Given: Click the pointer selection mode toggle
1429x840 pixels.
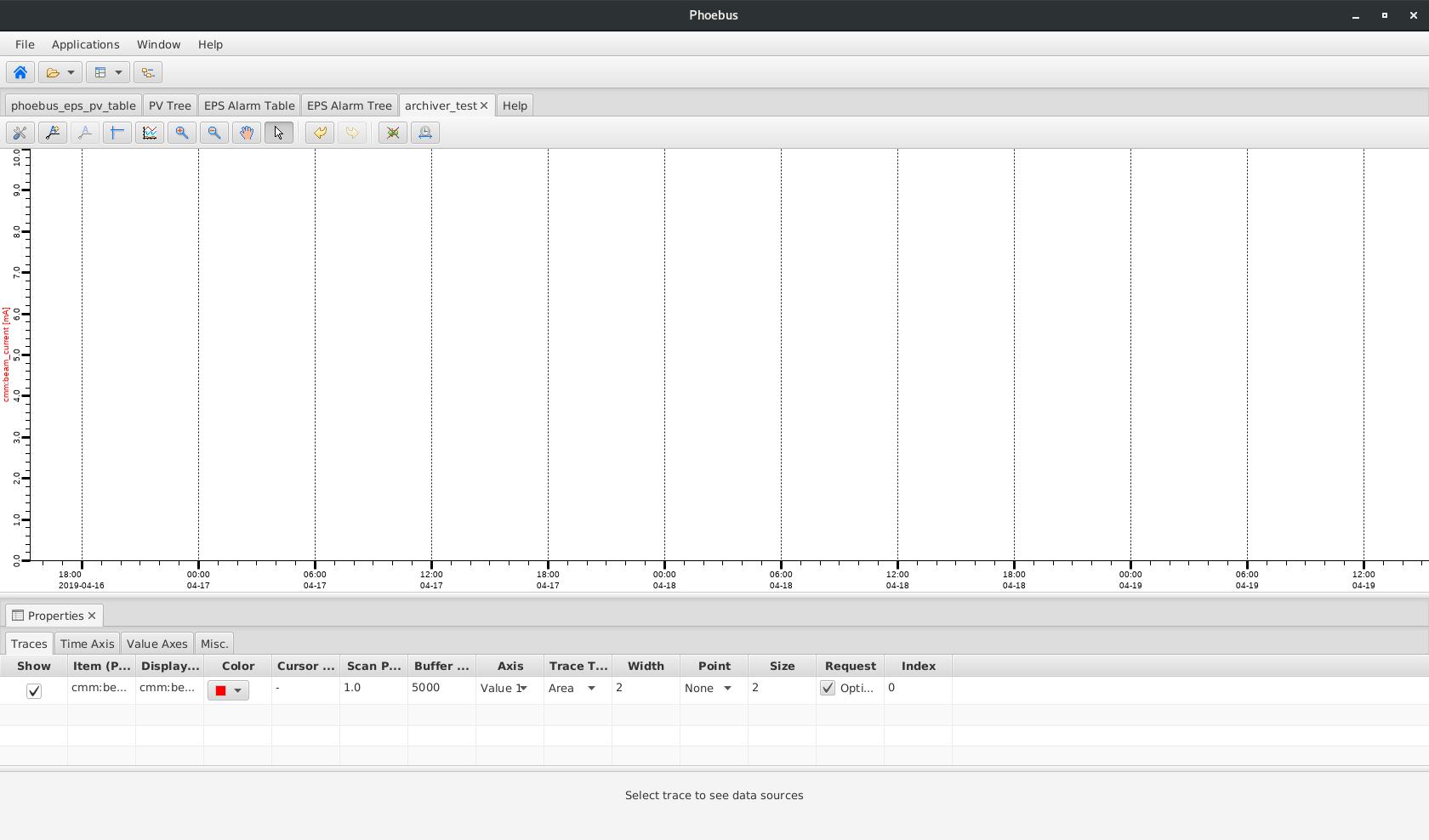Looking at the screenshot, I should (278, 133).
